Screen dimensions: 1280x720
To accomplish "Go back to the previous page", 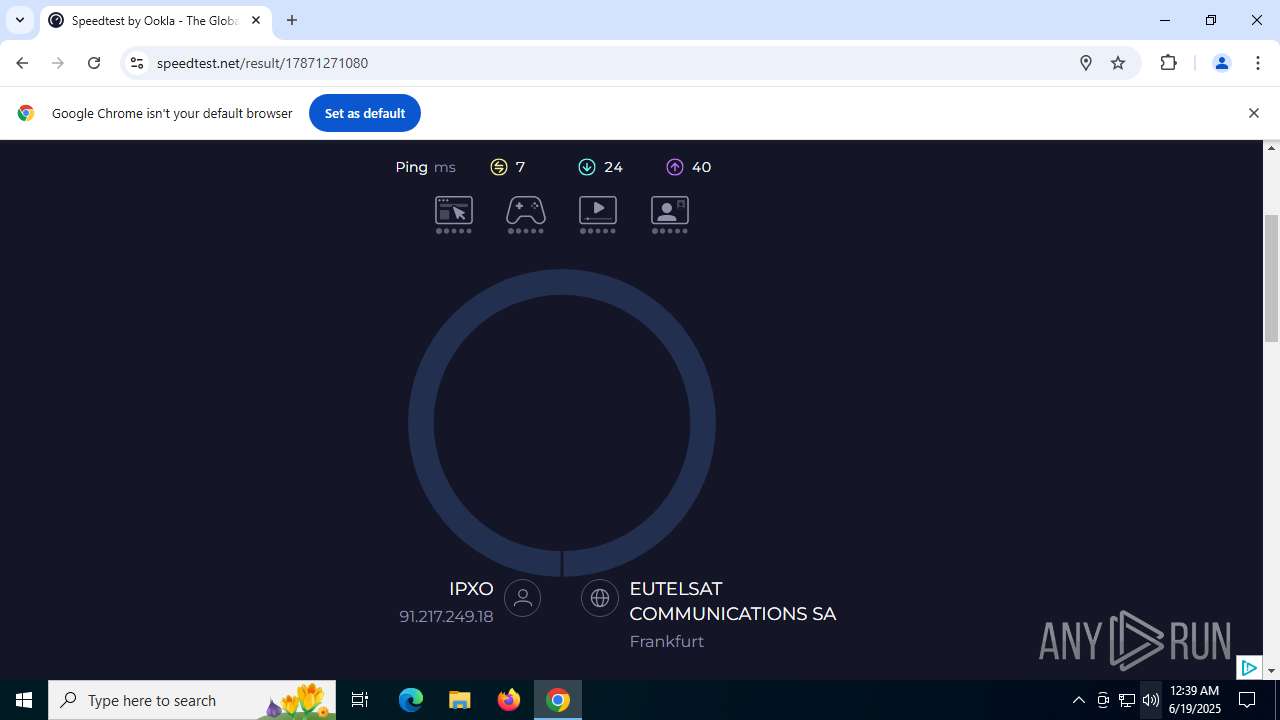I will coord(22,63).
